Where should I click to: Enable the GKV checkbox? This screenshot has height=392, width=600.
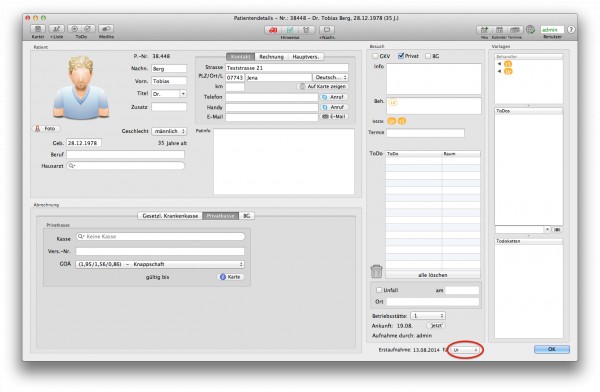(x=375, y=56)
